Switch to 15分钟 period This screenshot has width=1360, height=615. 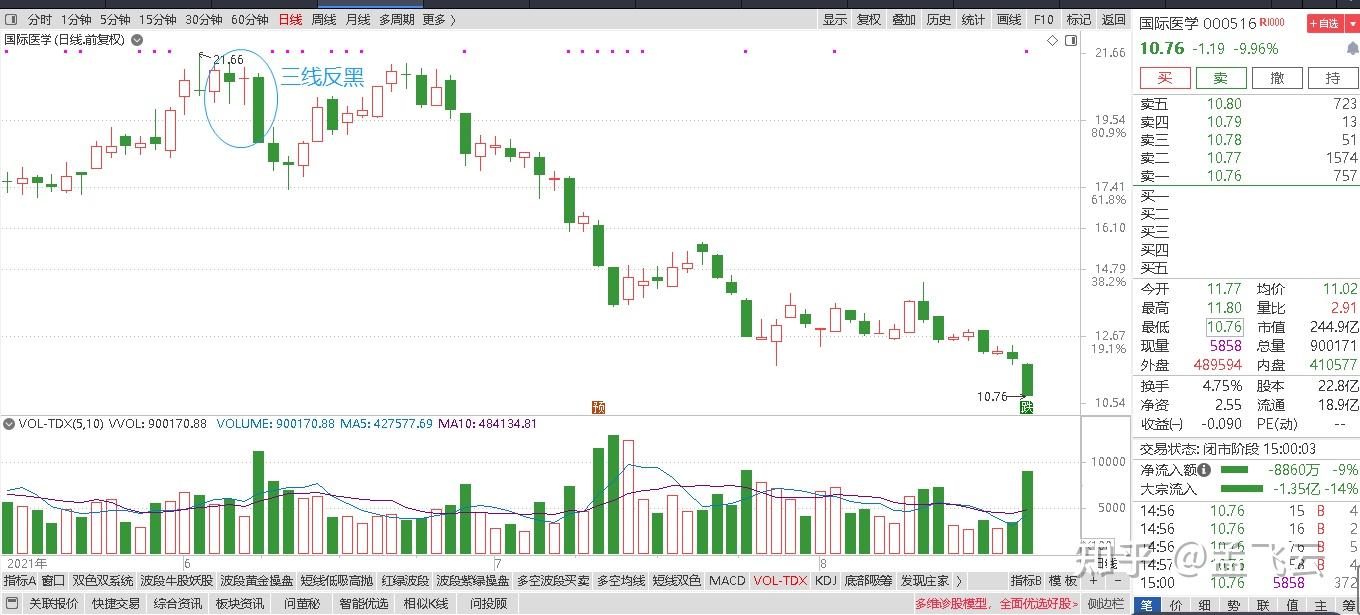(158, 19)
